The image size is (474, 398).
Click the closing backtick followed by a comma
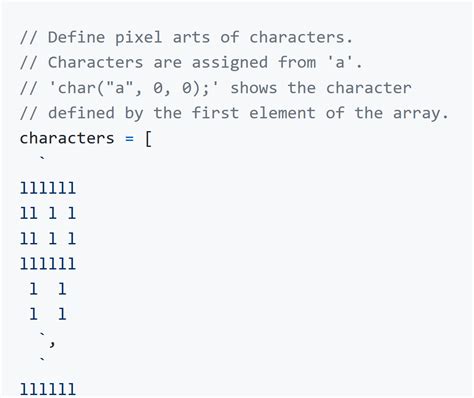(47, 339)
